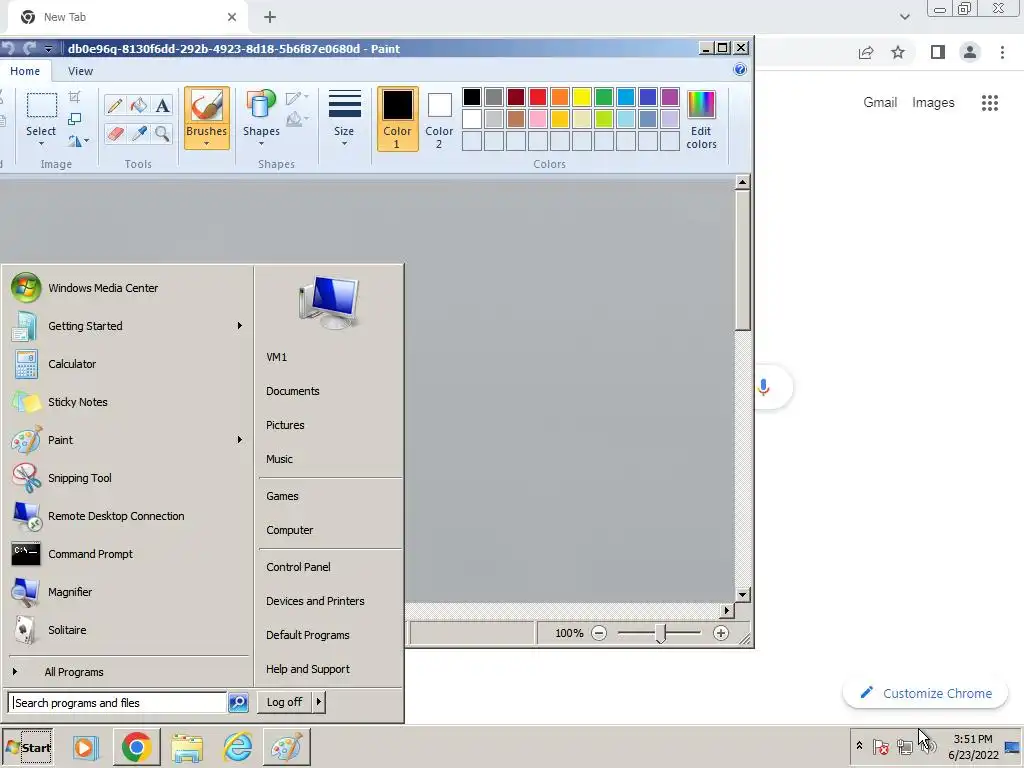Pick the yellow color swatch in Paint

pyautogui.click(x=581, y=97)
